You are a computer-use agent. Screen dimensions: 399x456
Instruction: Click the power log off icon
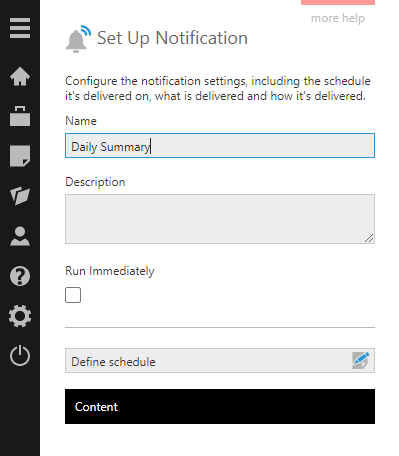pos(20,356)
